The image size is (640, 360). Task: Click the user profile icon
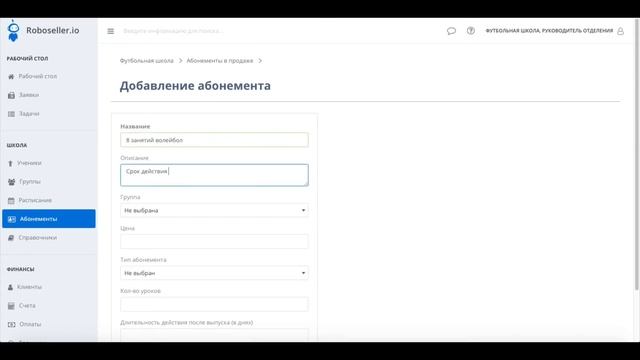pos(620,31)
